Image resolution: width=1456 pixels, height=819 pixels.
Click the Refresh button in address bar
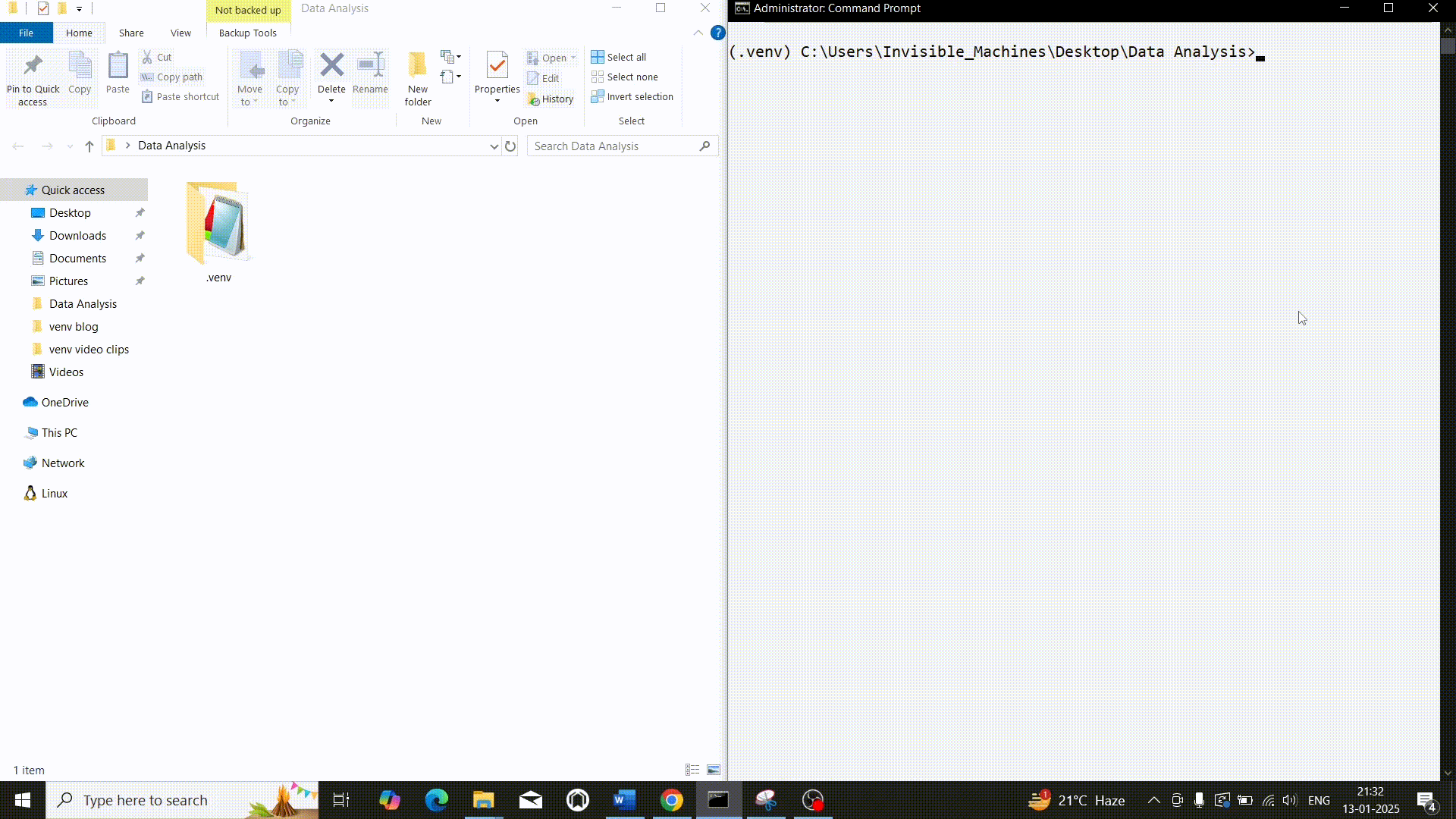coord(510,146)
